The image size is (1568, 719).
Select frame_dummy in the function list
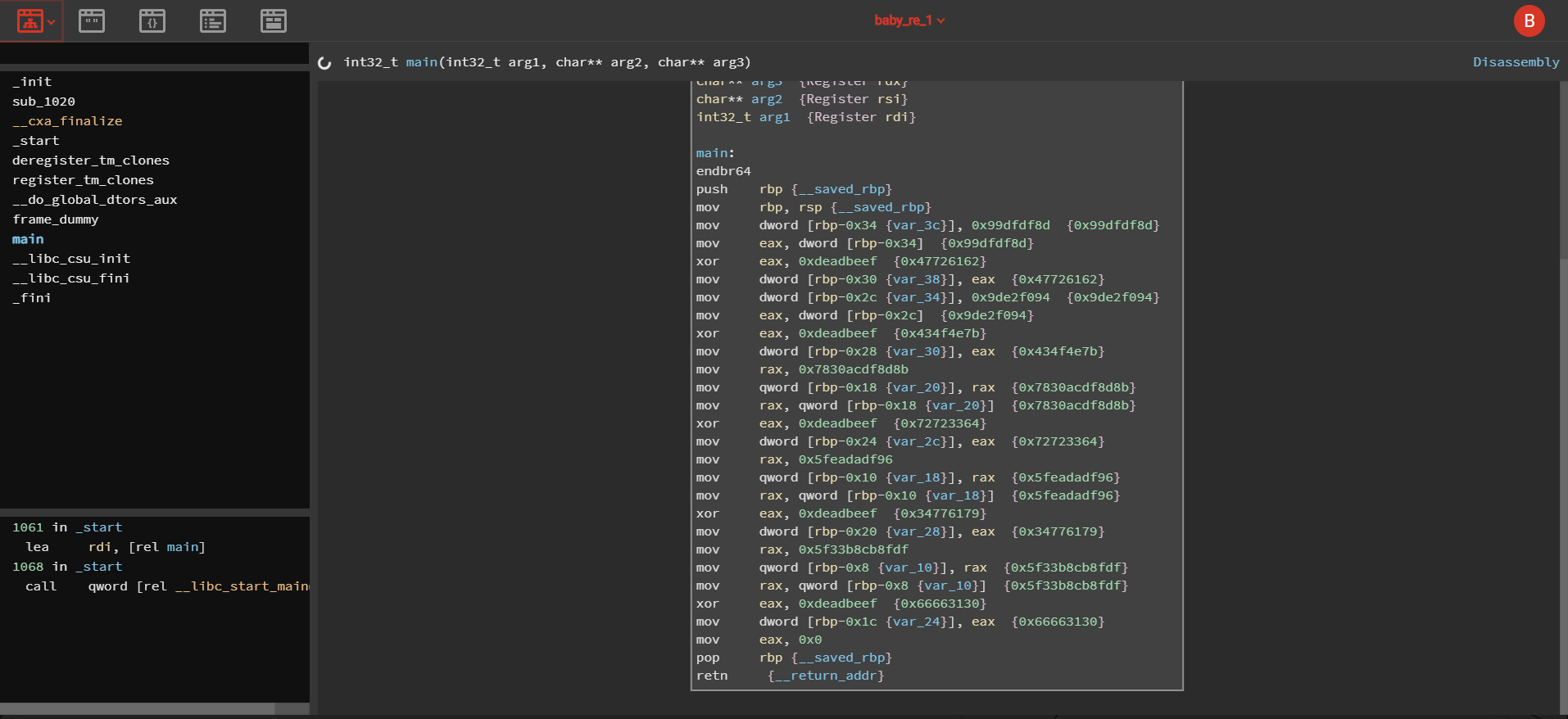[x=56, y=219]
